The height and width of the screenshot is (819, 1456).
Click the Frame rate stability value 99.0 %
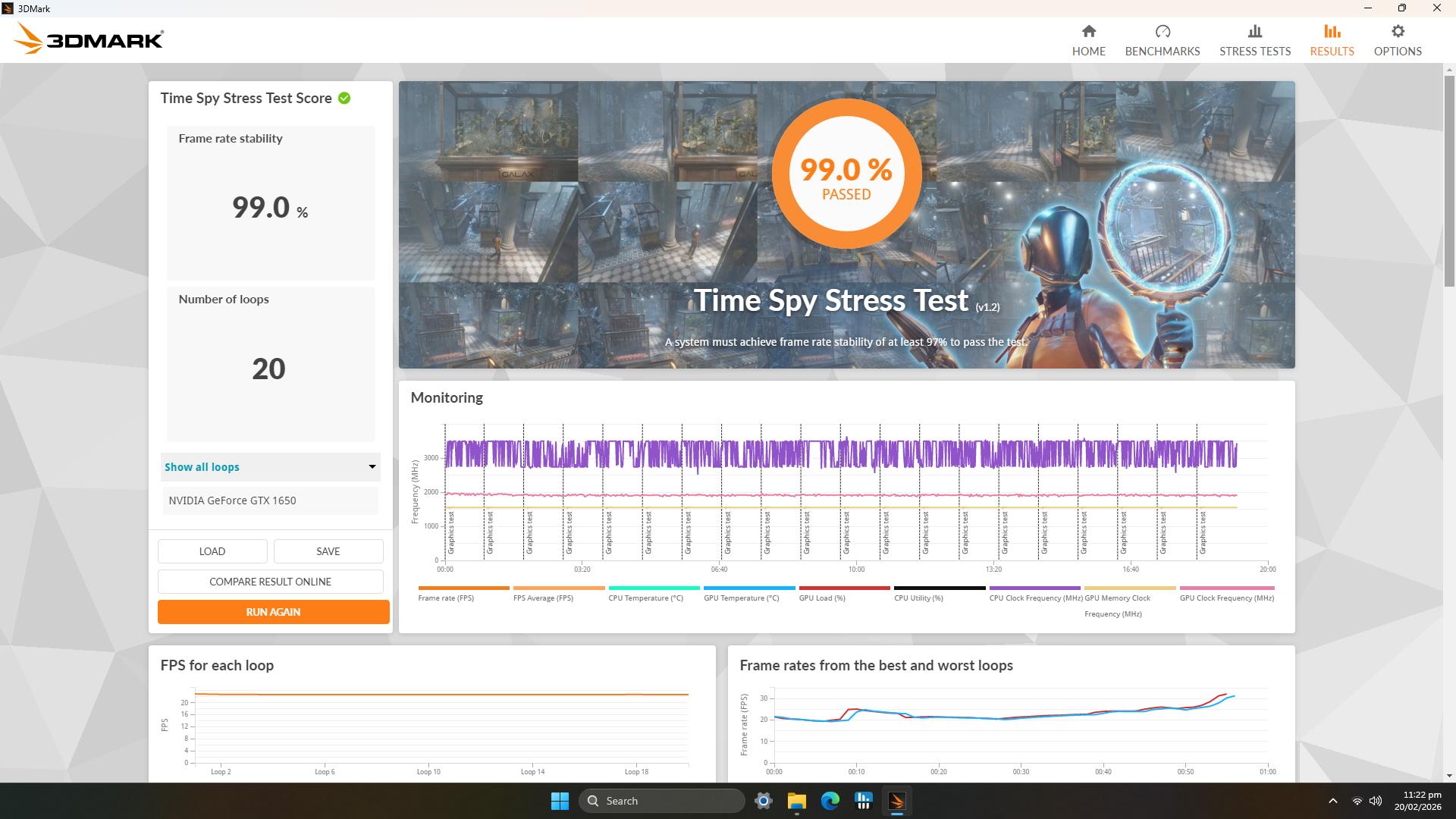coord(270,208)
